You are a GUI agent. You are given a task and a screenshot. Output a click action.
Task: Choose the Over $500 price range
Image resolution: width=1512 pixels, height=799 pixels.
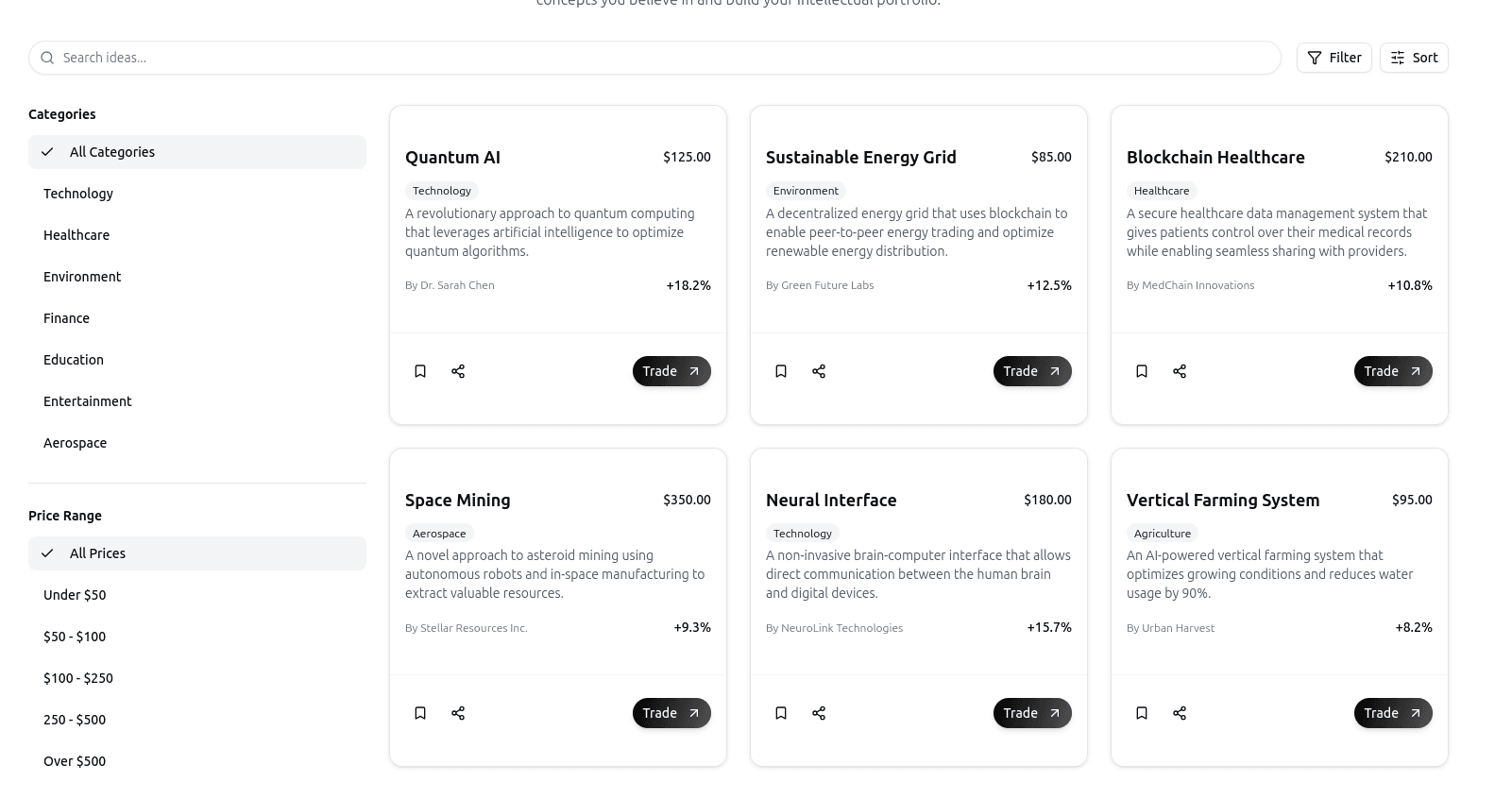click(x=197, y=761)
